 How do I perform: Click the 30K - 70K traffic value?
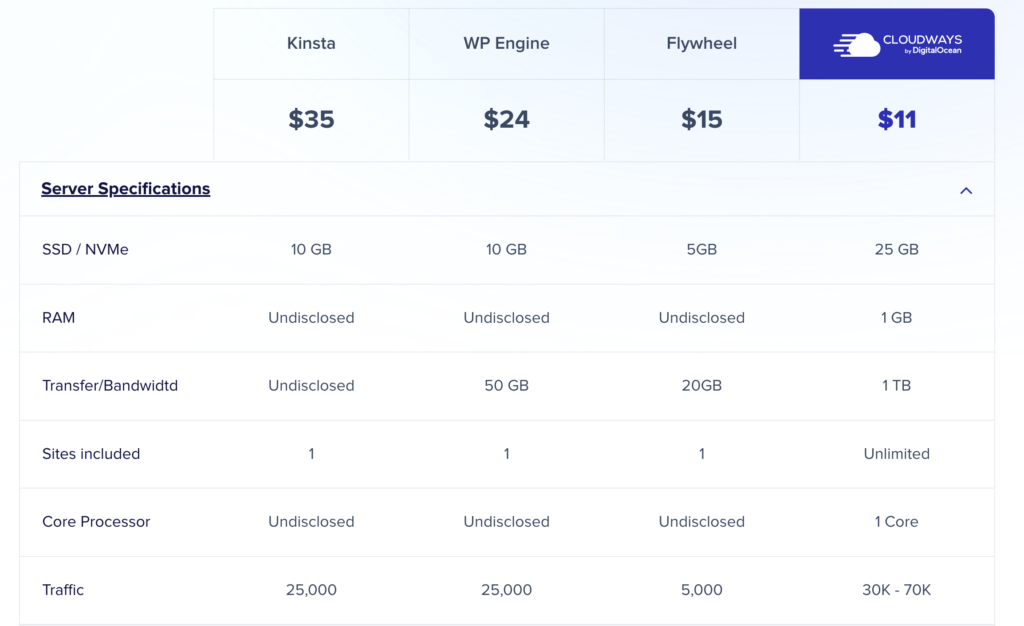(897, 590)
